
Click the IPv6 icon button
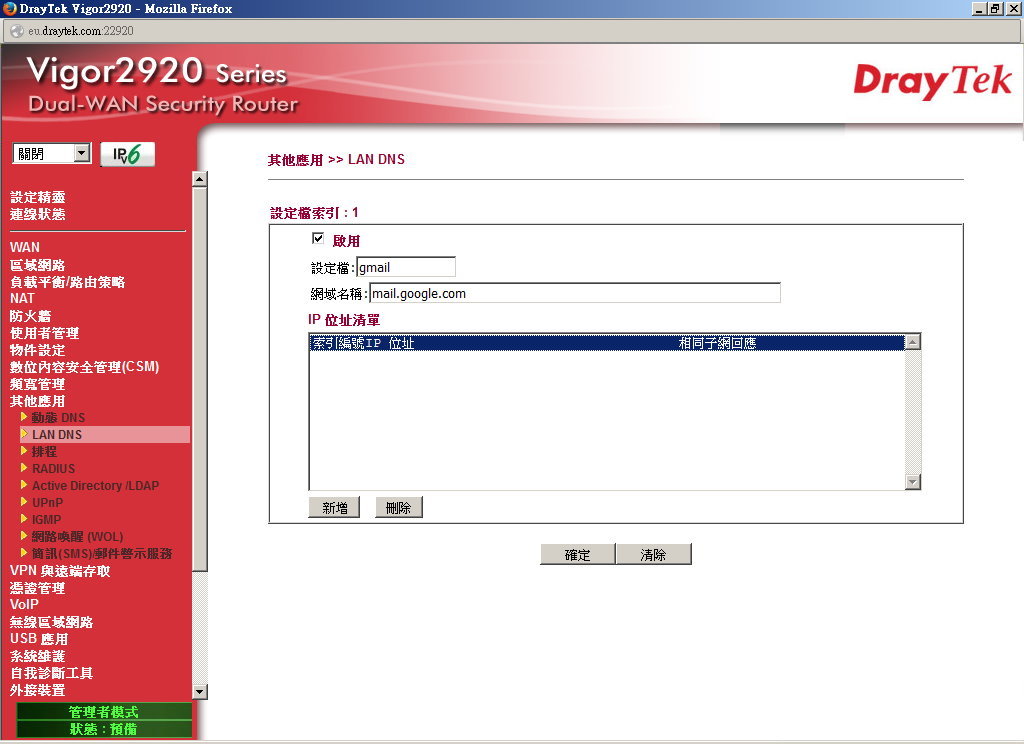point(127,154)
